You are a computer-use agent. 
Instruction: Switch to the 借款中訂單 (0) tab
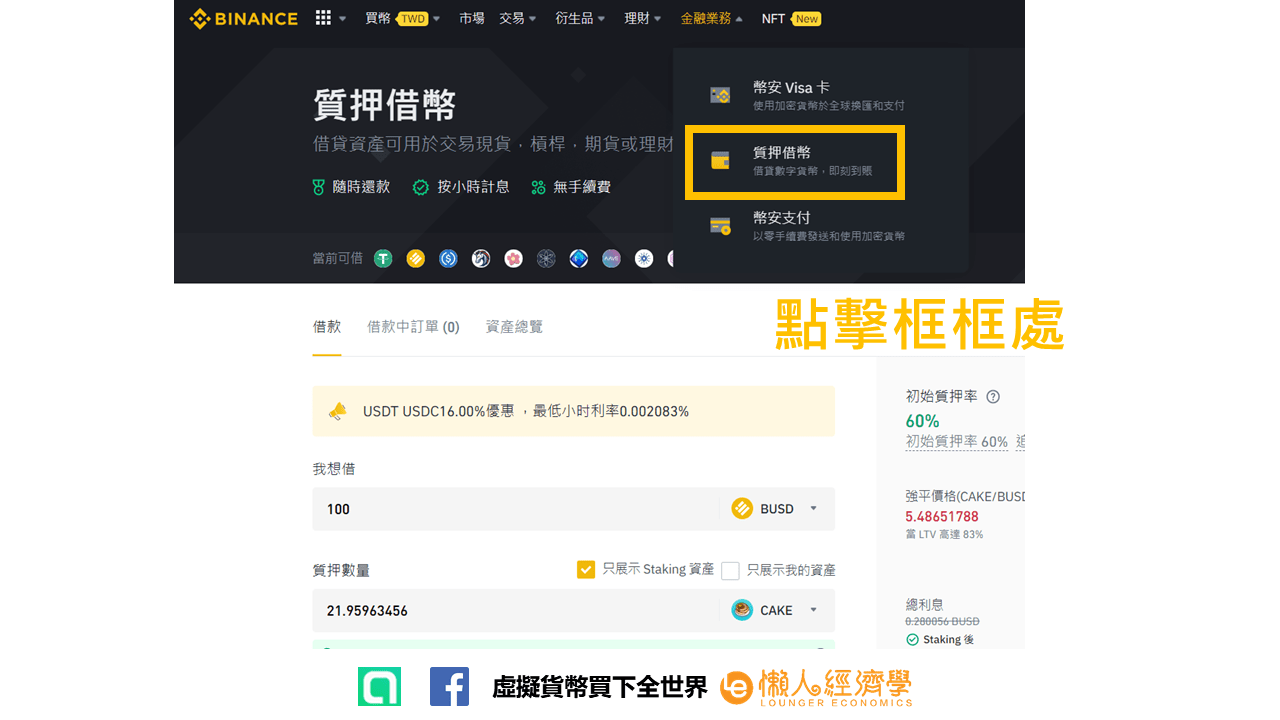coord(413,327)
